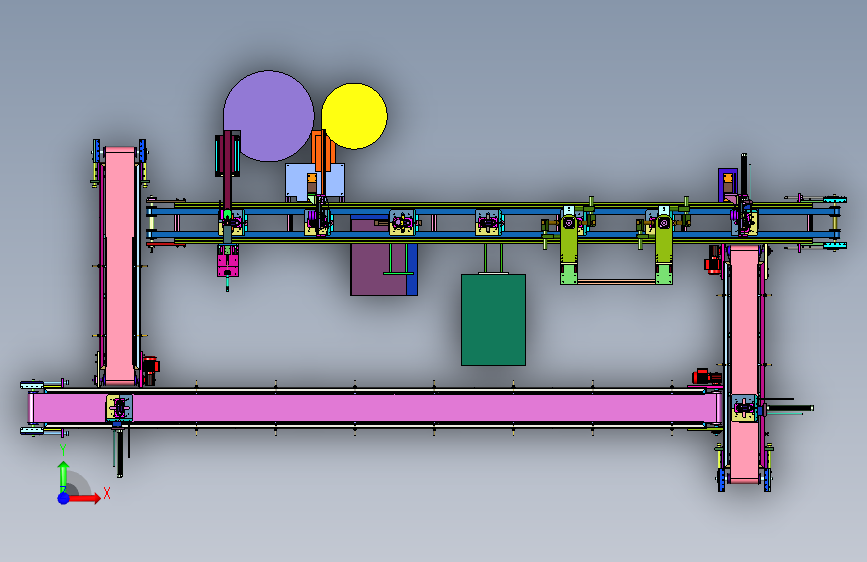Click the blue Z axis ball at the triad origin
The height and width of the screenshot is (562, 867).
click(64, 498)
